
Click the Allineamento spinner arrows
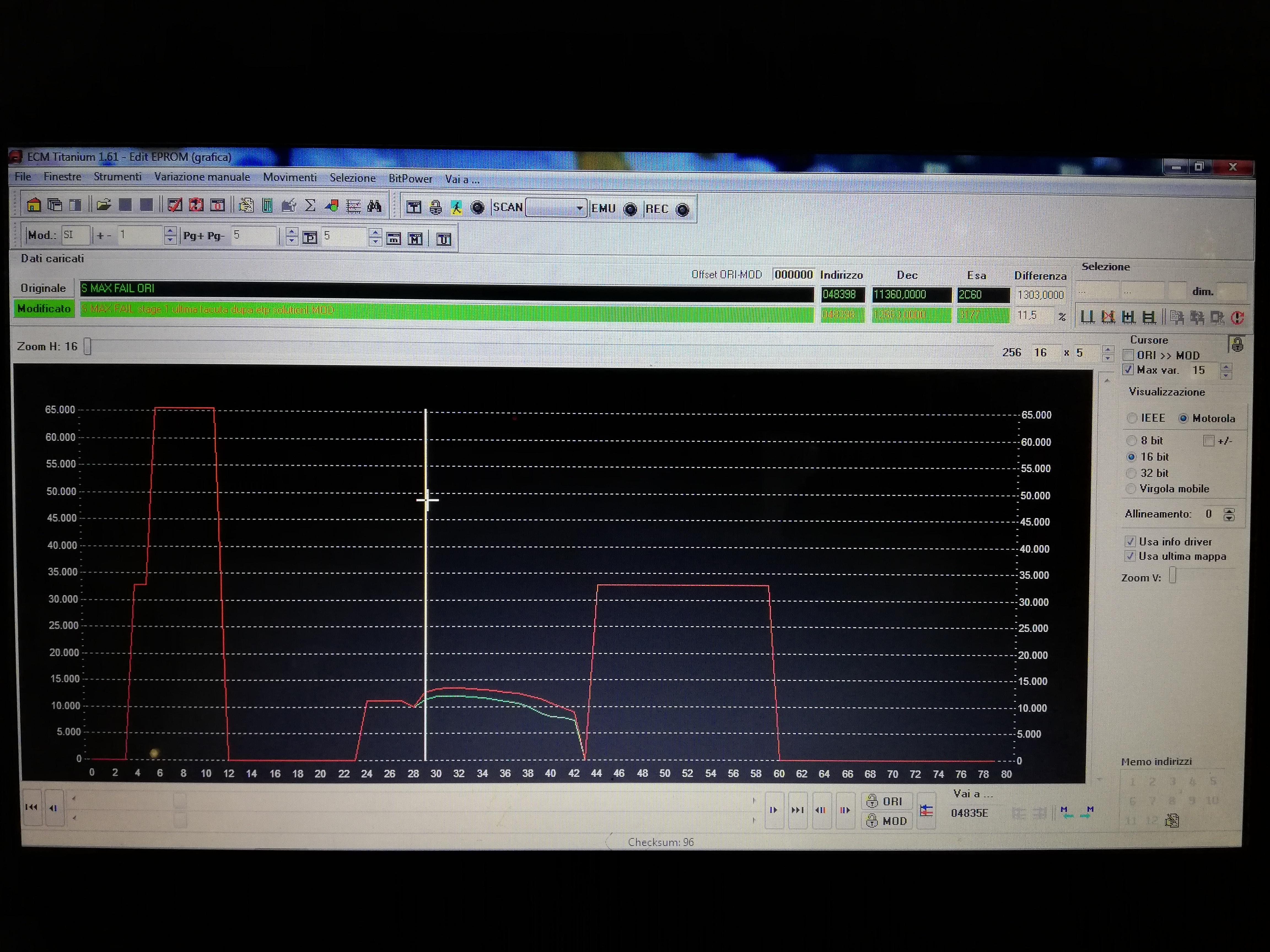(x=1229, y=514)
